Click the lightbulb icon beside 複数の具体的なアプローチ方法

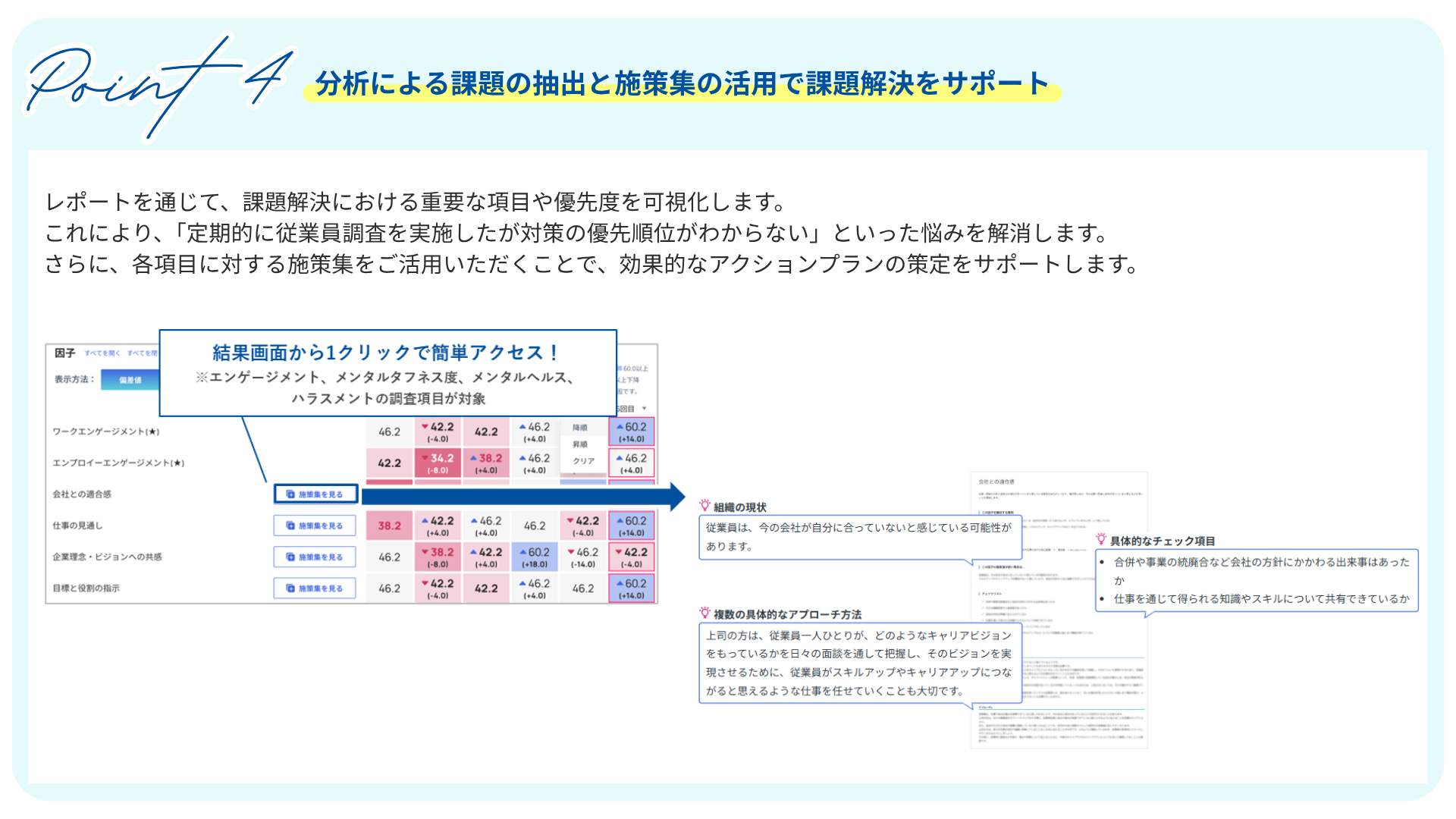pos(704,613)
